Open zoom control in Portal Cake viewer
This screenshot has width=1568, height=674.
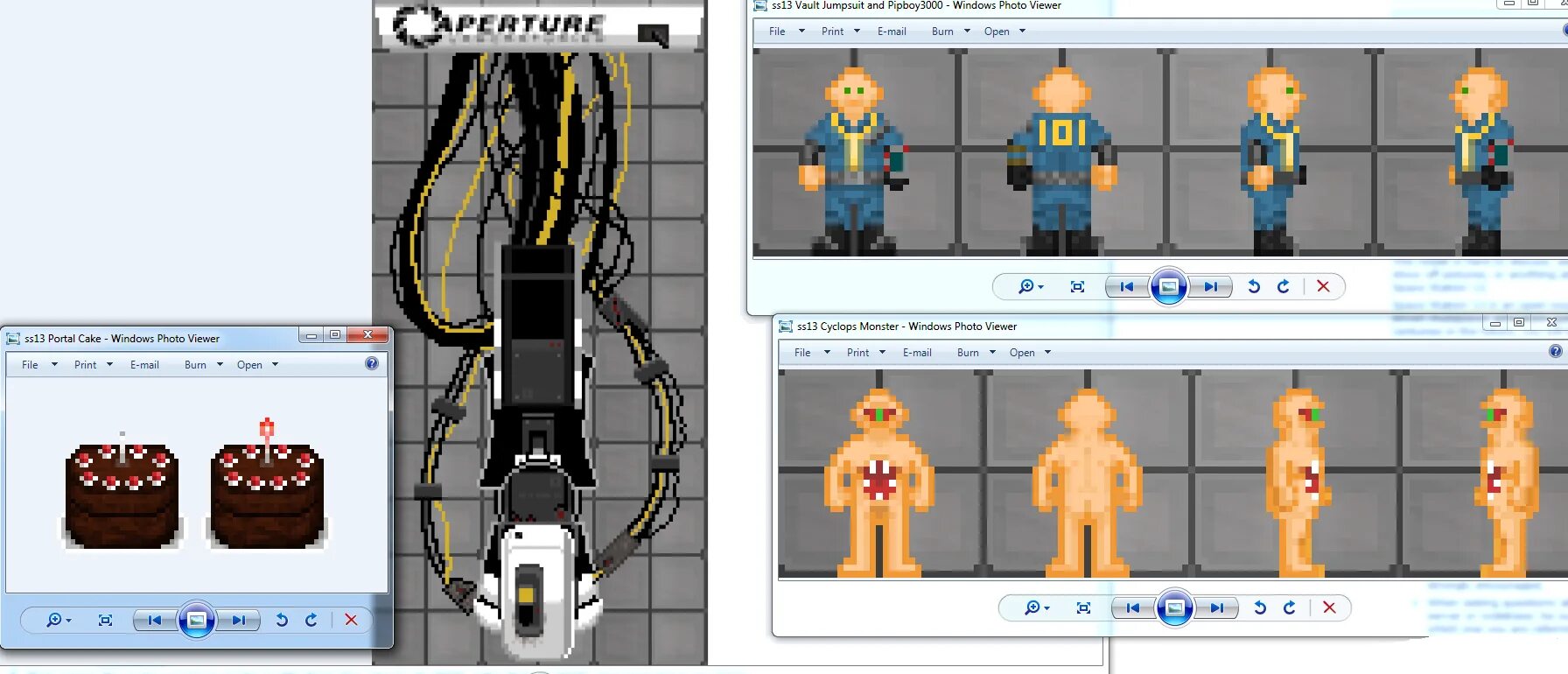point(59,620)
